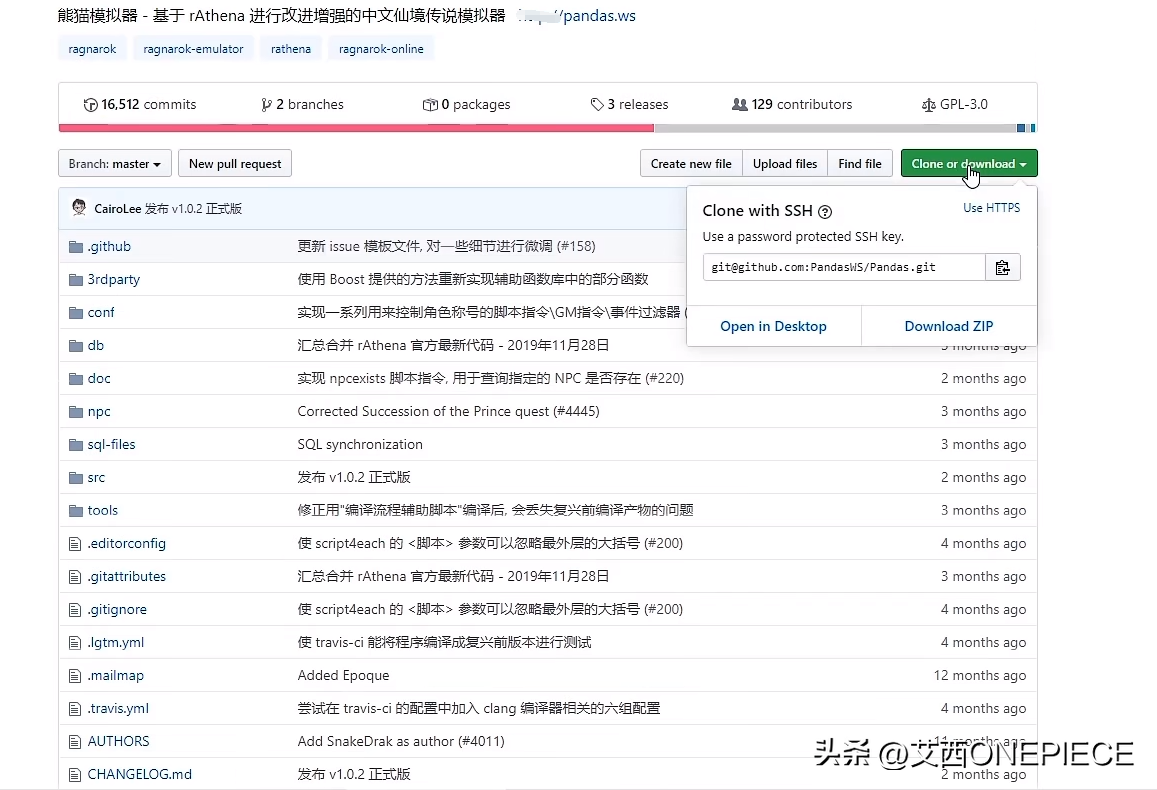This screenshot has width=1157, height=790.
Task: Click the contributors people icon
Action: pyautogui.click(x=739, y=105)
